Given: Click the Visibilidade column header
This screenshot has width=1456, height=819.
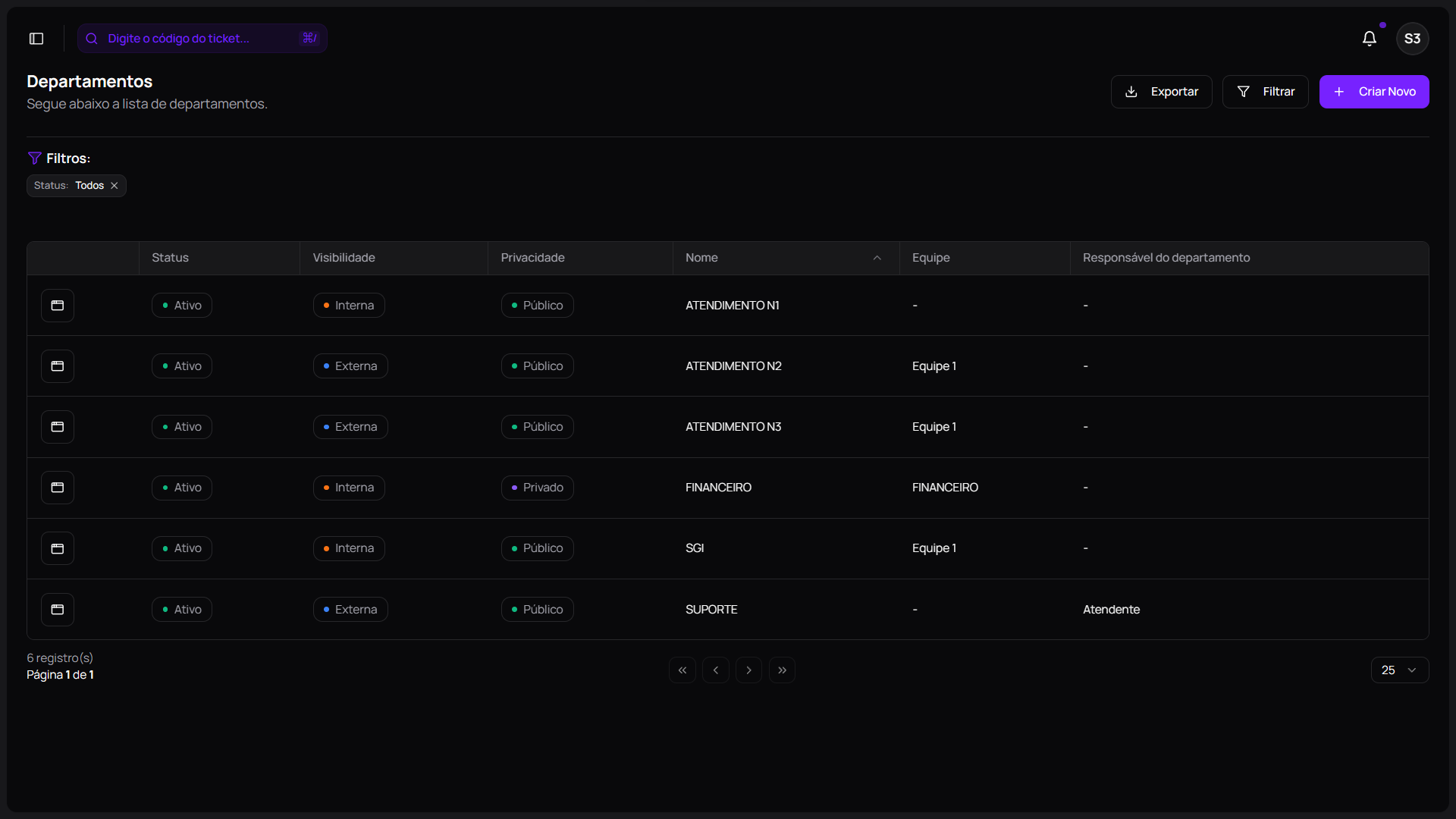Looking at the screenshot, I should 344,258.
